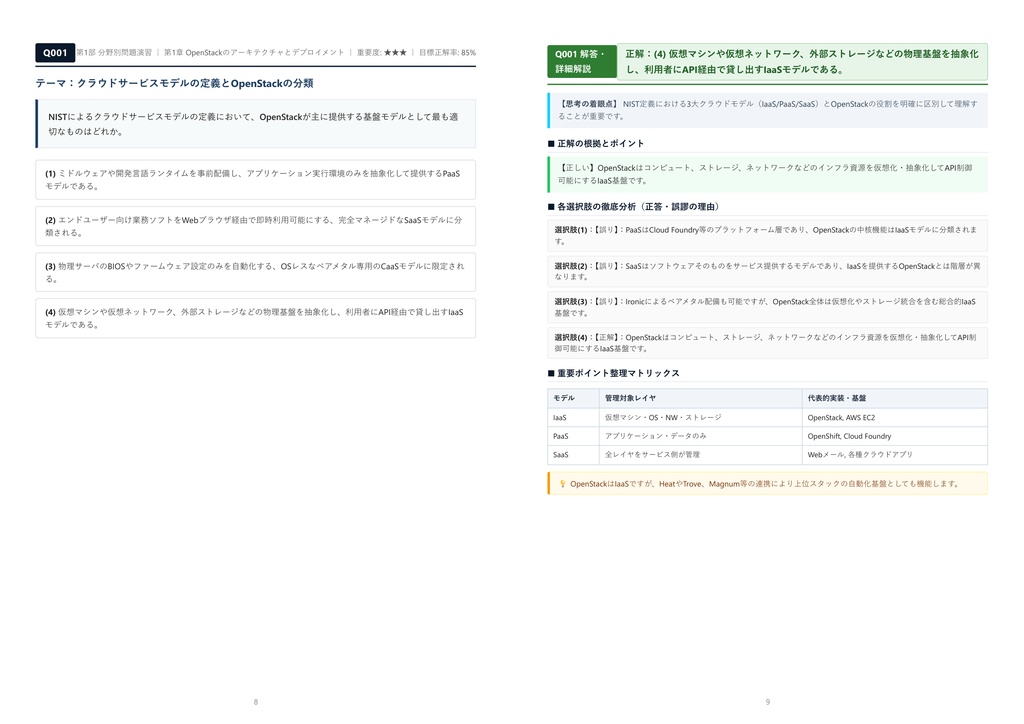Click the '目標正解率: 85%' label

[447, 52]
